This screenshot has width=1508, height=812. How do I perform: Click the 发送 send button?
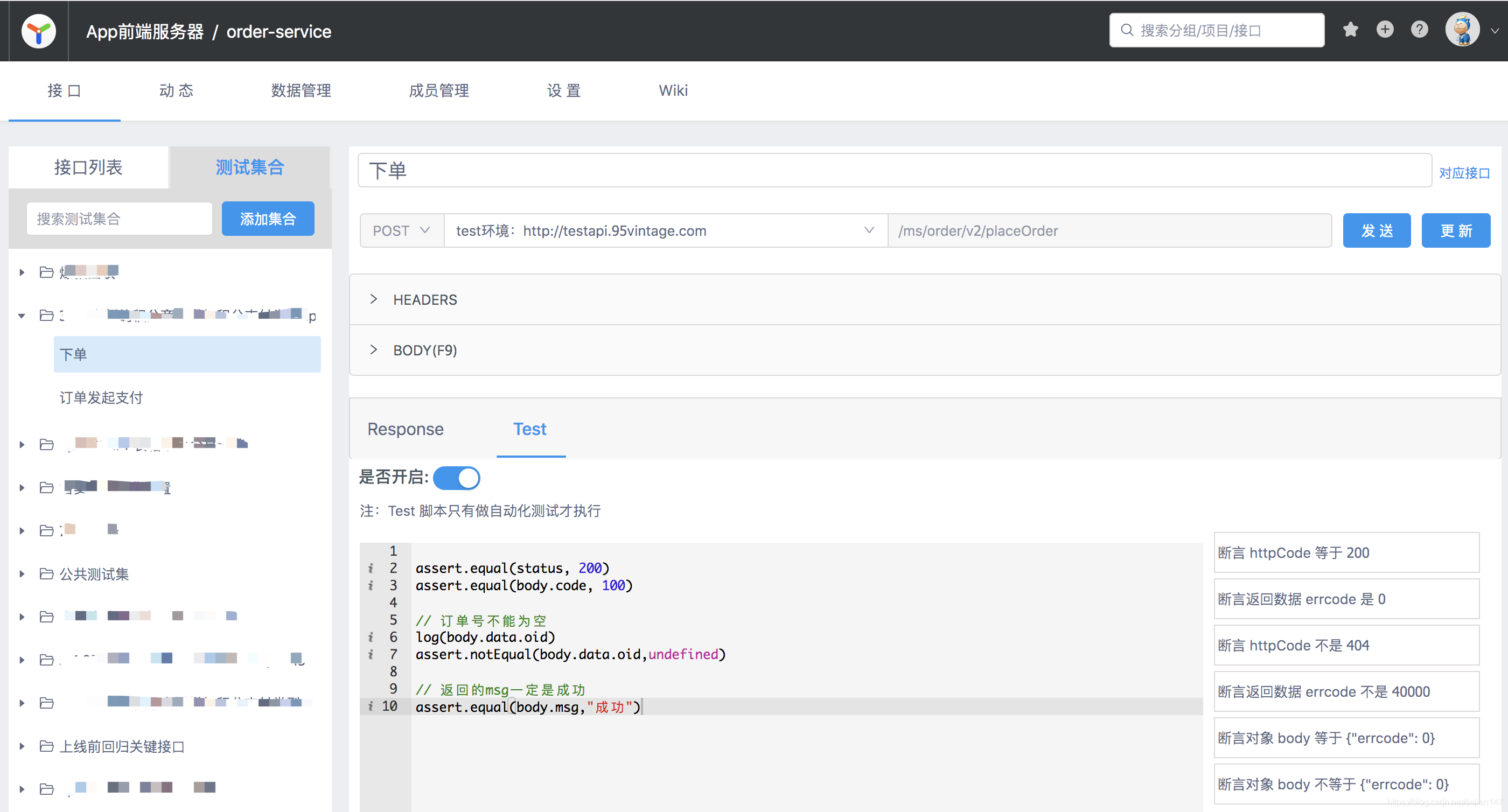click(x=1376, y=230)
